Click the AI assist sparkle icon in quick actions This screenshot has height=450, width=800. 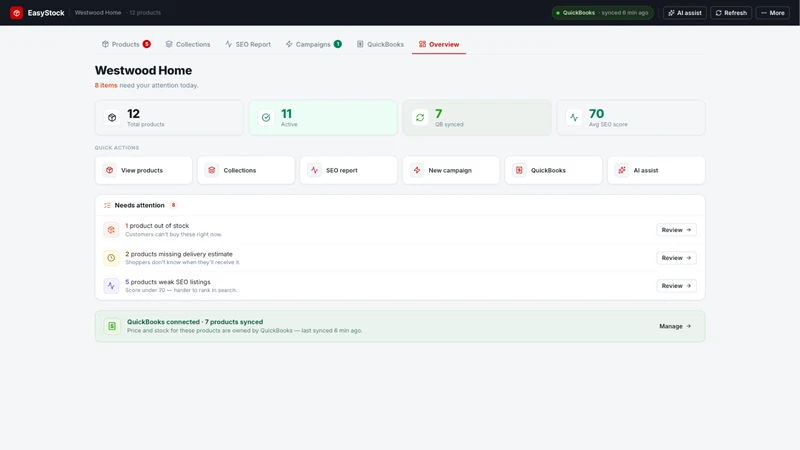[x=622, y=170]
